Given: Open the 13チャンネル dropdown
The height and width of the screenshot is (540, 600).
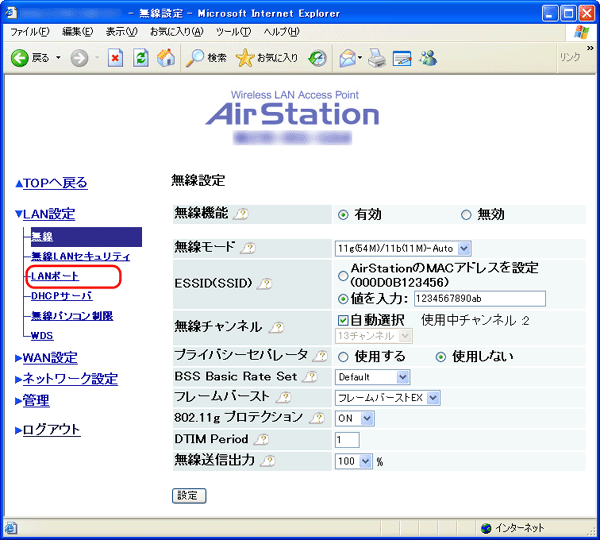Looking at the screenshot, I should (374, 336).
